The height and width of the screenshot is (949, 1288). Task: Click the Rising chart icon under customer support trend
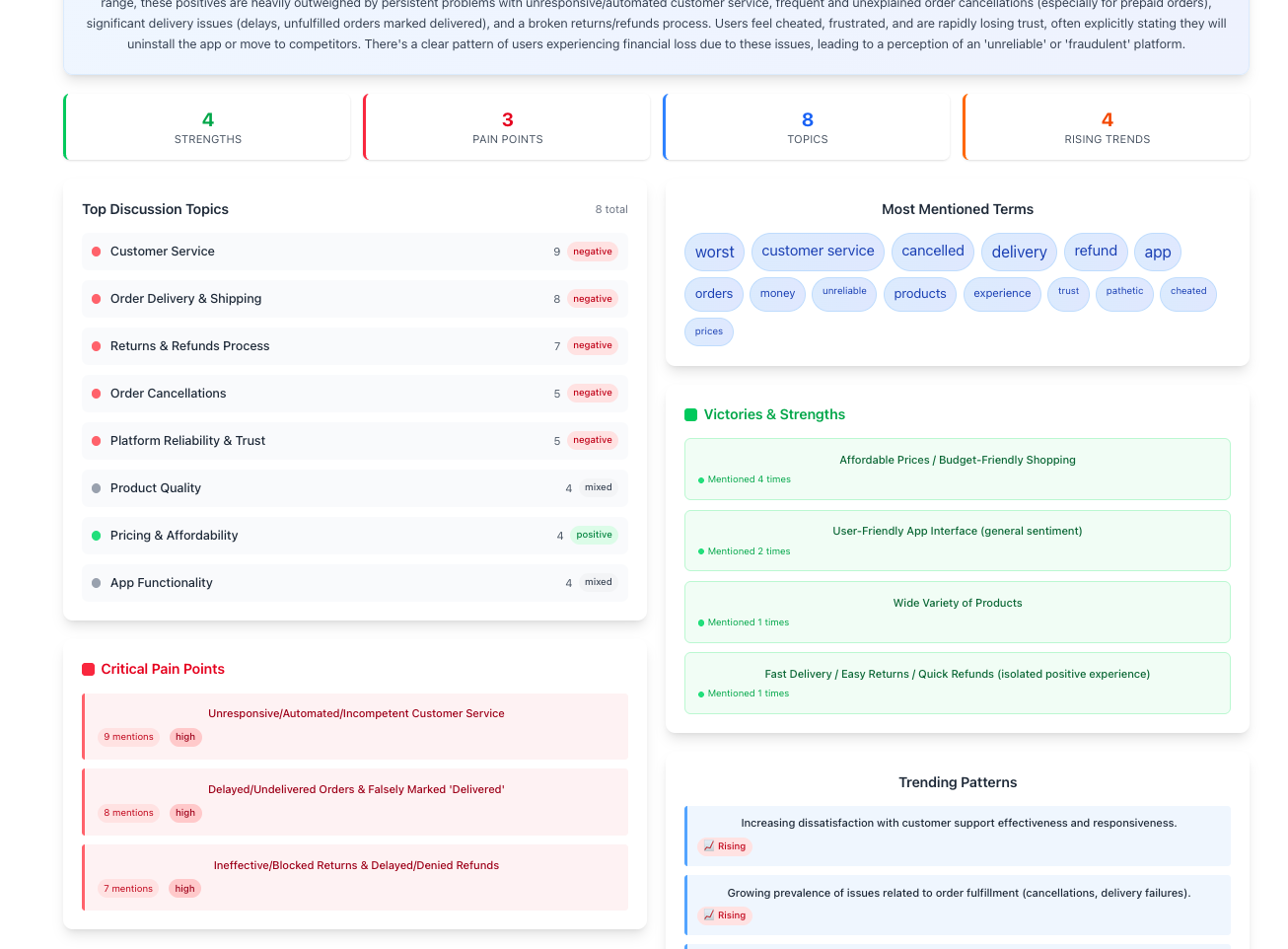pos(709,846)
